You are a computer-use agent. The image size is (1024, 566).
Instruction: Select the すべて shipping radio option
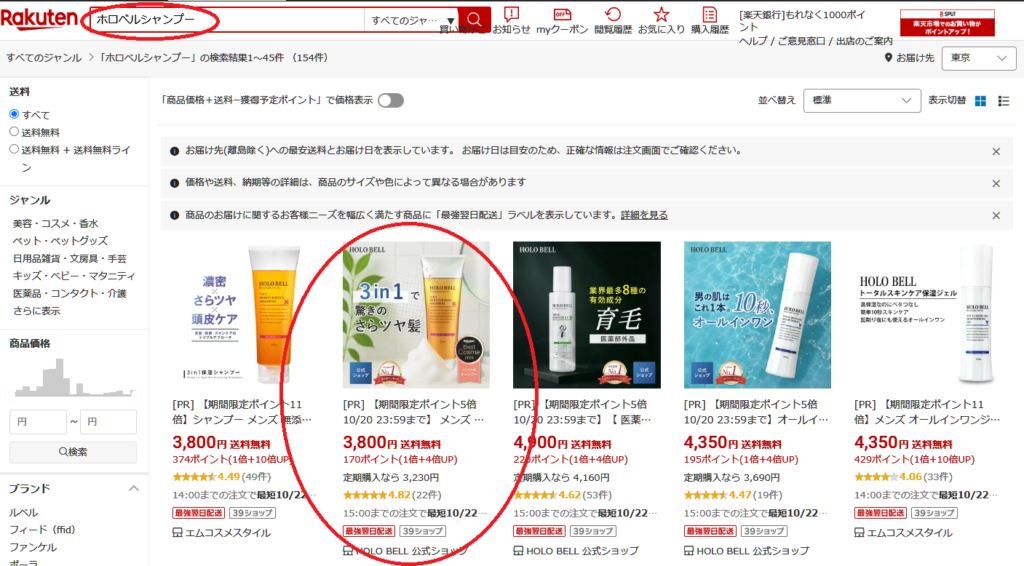(14, 115)
